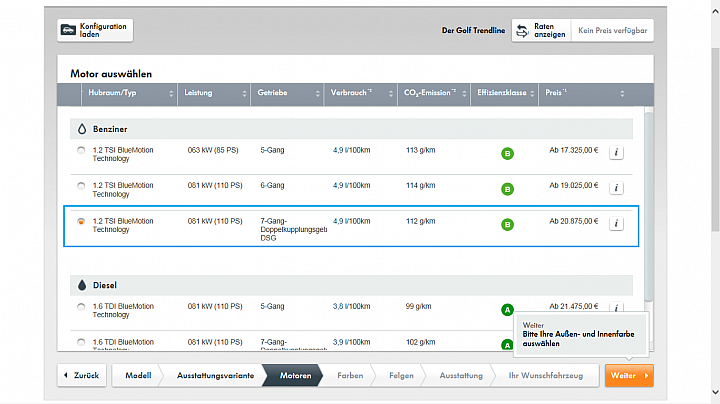Open info for the 17.325,00 € engine
Image resolution: width=720 pixels, height=404 pixels.
pos(616,152)
